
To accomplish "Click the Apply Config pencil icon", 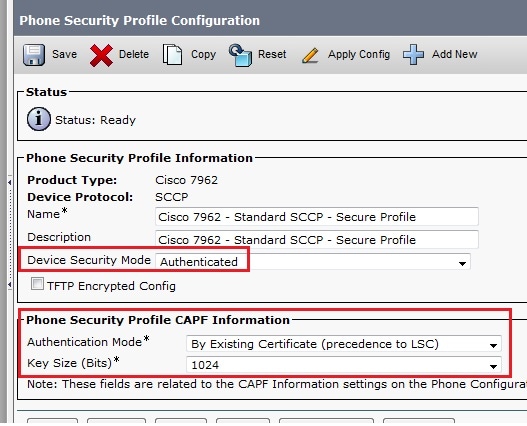I will [310, 55].
